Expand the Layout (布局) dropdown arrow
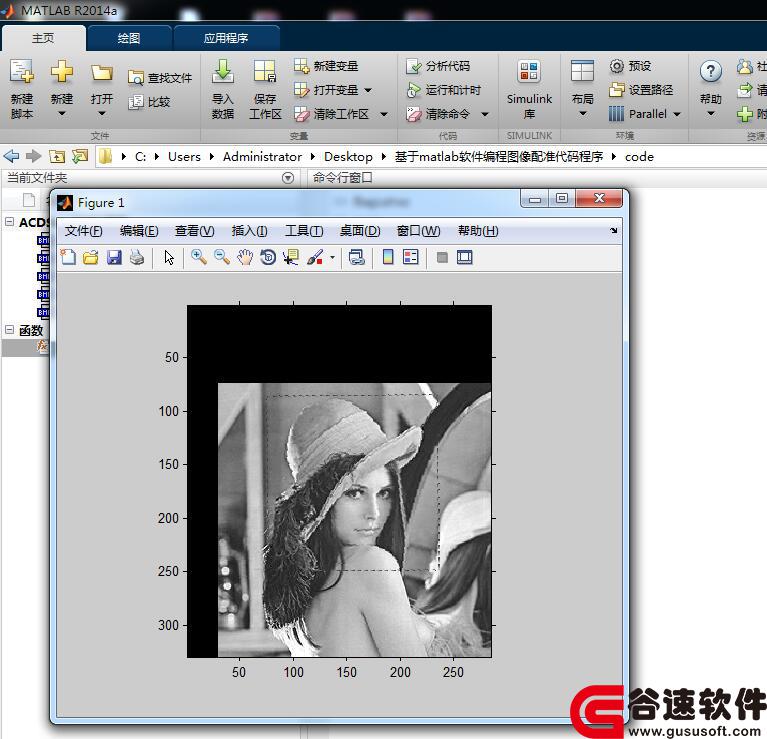The height and width of the screenshot is (739, 767). point(582,113)
